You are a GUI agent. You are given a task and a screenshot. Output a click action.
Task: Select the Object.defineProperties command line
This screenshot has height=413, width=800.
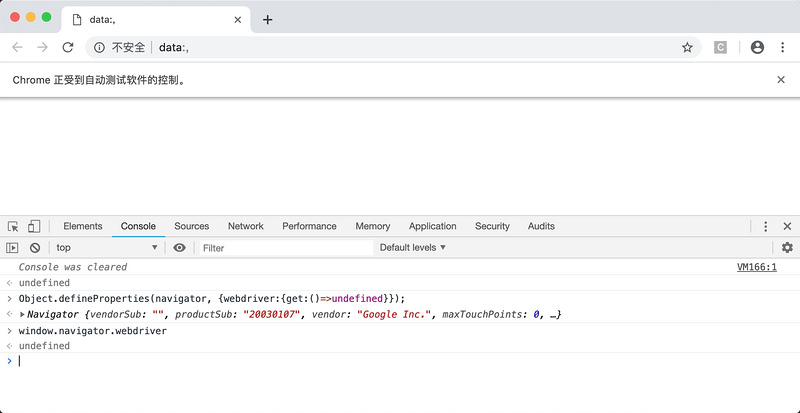(x=212, y=299)
